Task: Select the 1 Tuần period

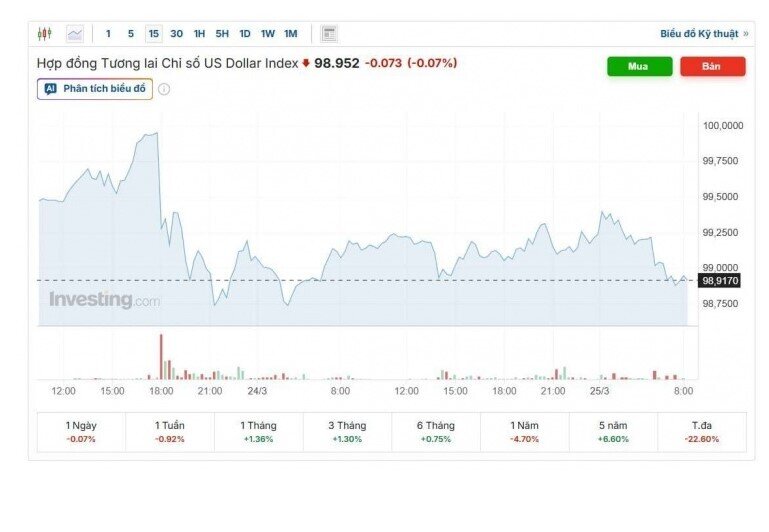Action: point(170,432)
